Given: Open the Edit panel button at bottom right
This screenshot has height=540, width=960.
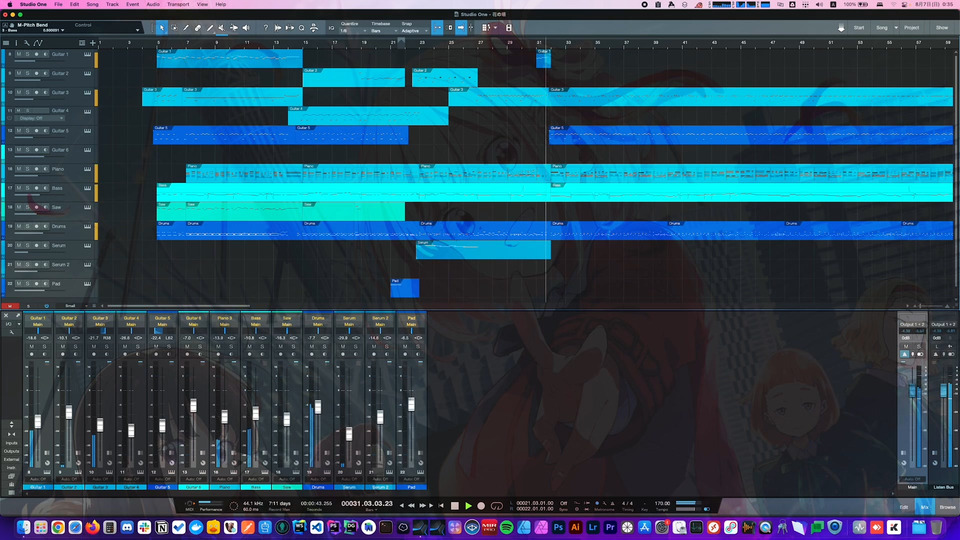Looking at the screenshot, I should [904, 507].
